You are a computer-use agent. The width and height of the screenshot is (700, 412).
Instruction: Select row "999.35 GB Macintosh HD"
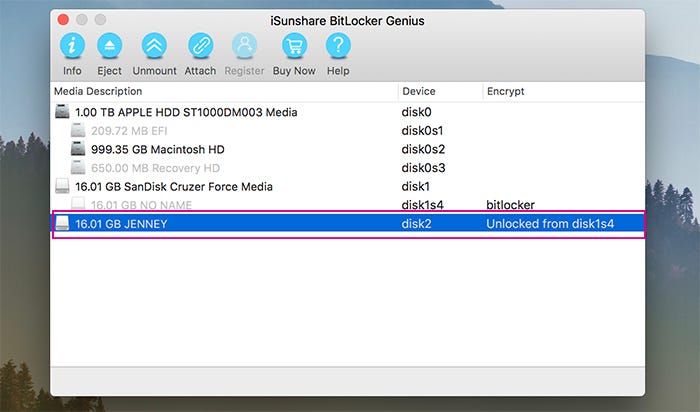[348, 149]
